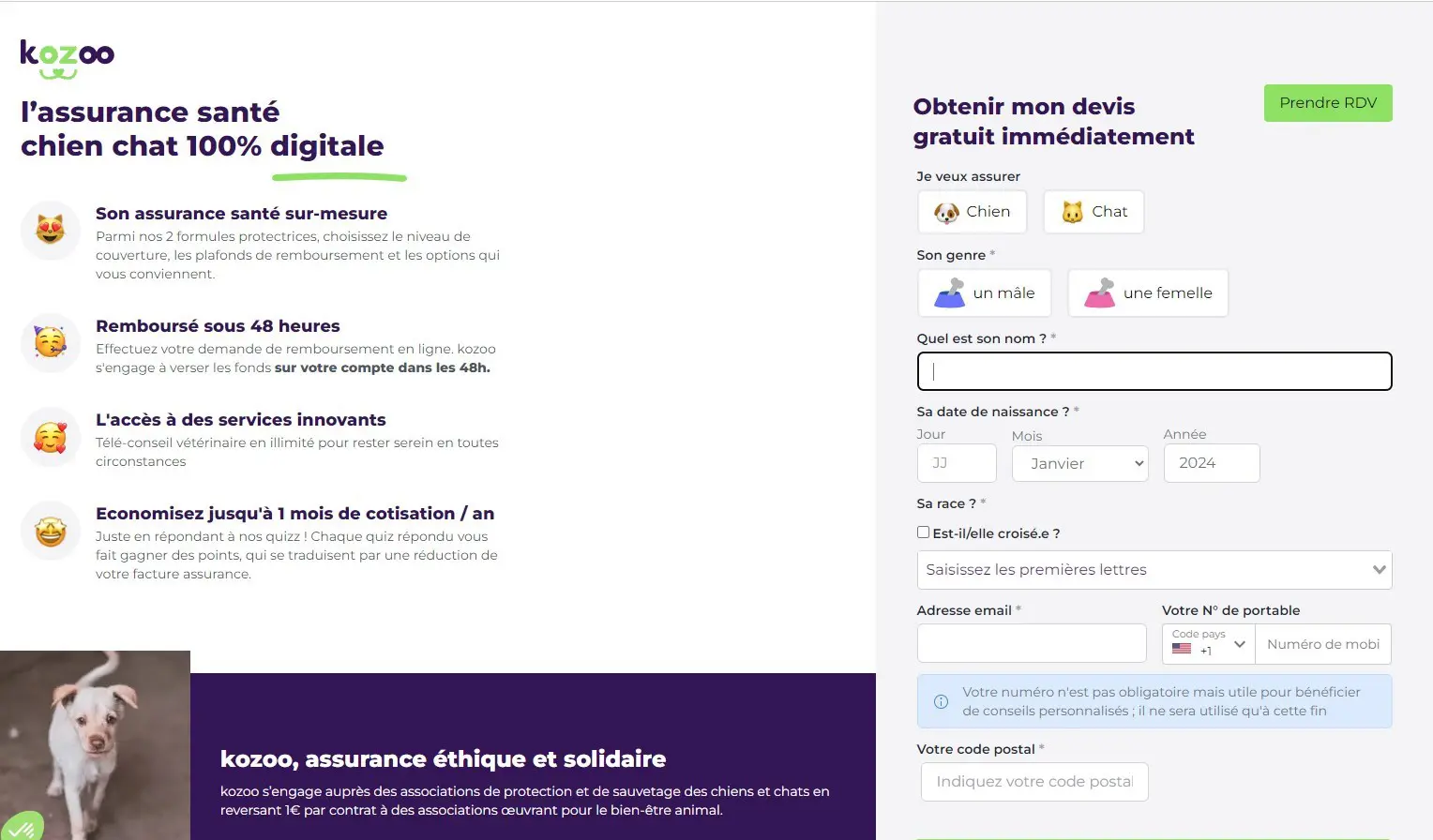Click the heart-eyes cat emoji icon
Image resolution: width=1433 pixels, height=840 pixels.
pyautogui.click(x=51, y=230)
